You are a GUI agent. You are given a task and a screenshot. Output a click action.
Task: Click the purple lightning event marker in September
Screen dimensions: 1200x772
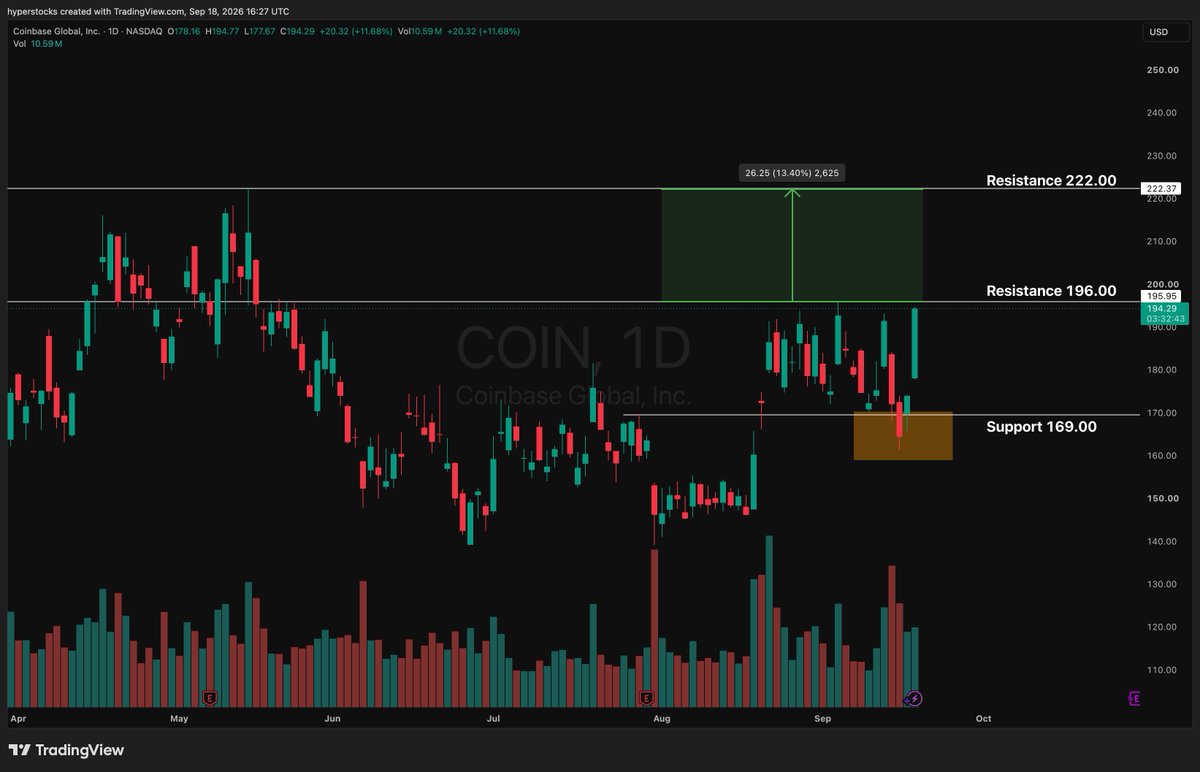click(x=913, y=698)
